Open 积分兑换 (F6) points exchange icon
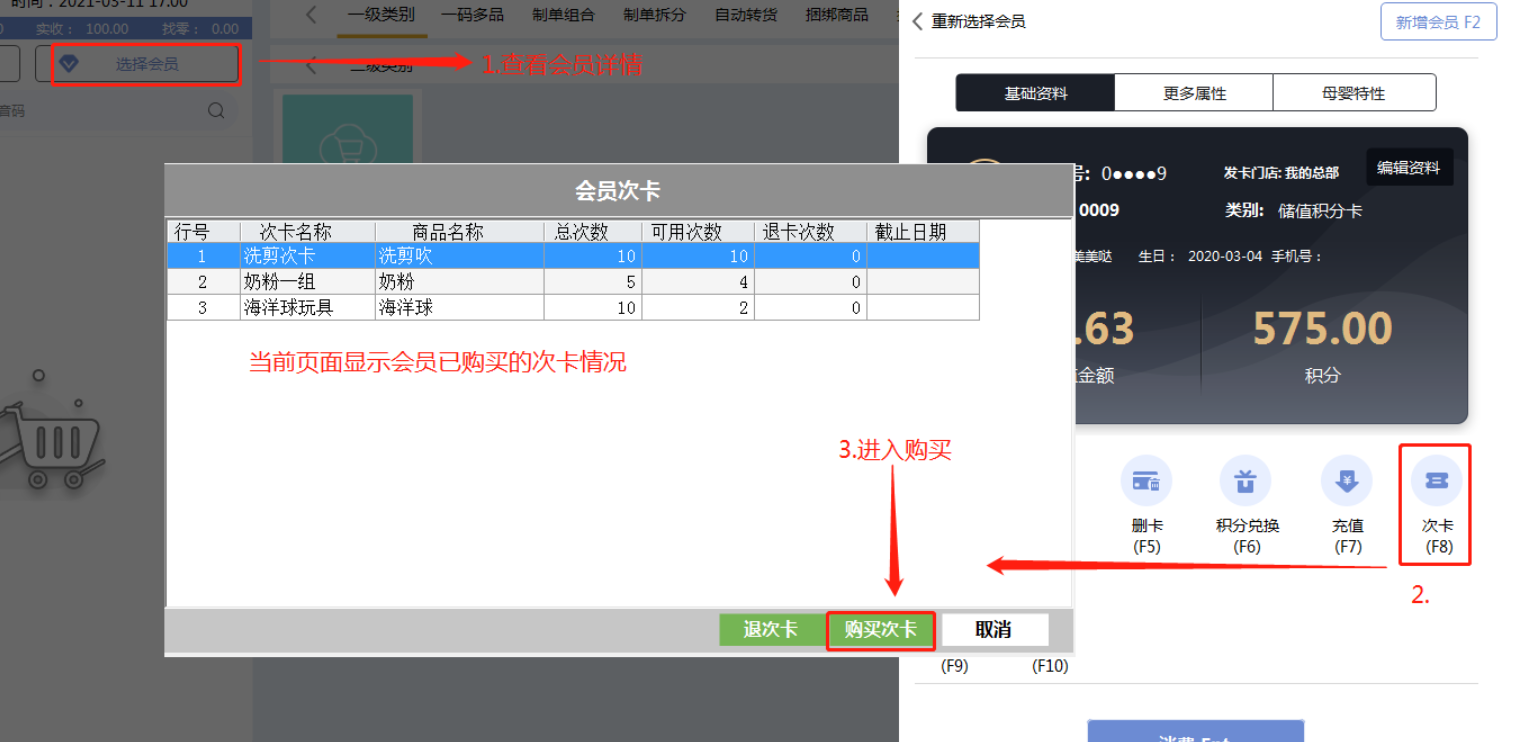 (x=1245, y=480)
